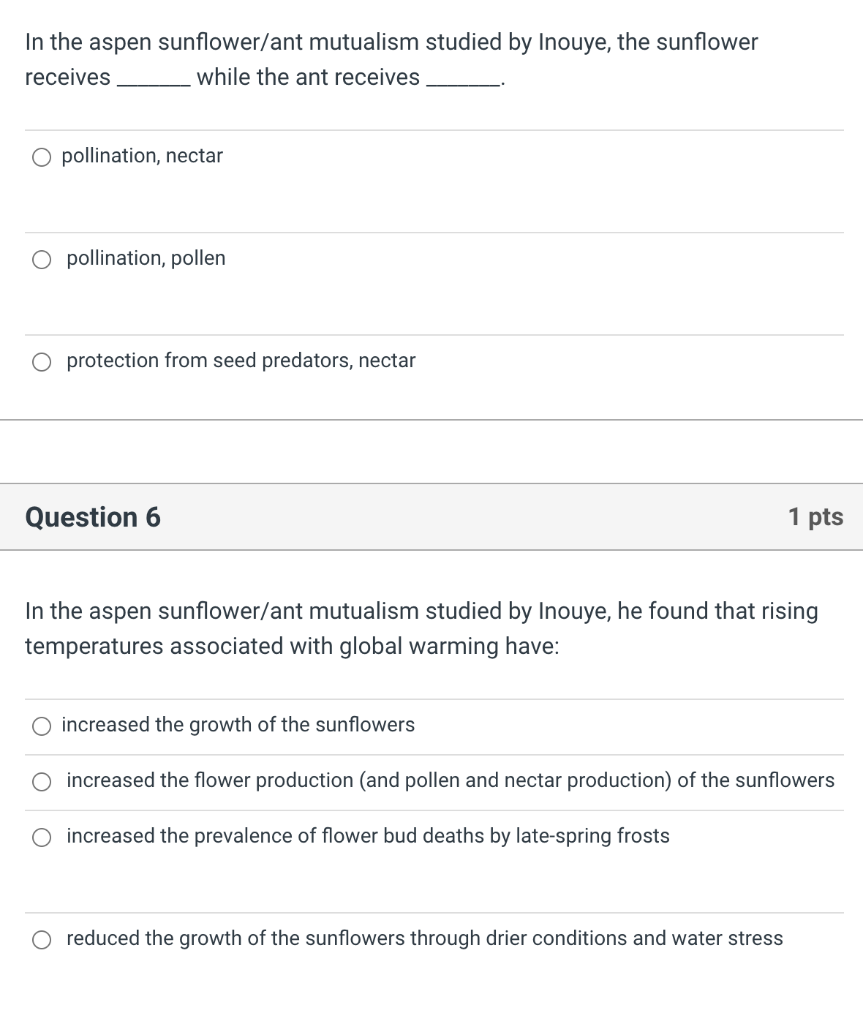Click the question prompt about global warming
Screen dimensions: 863x1024
coord(421,628)
